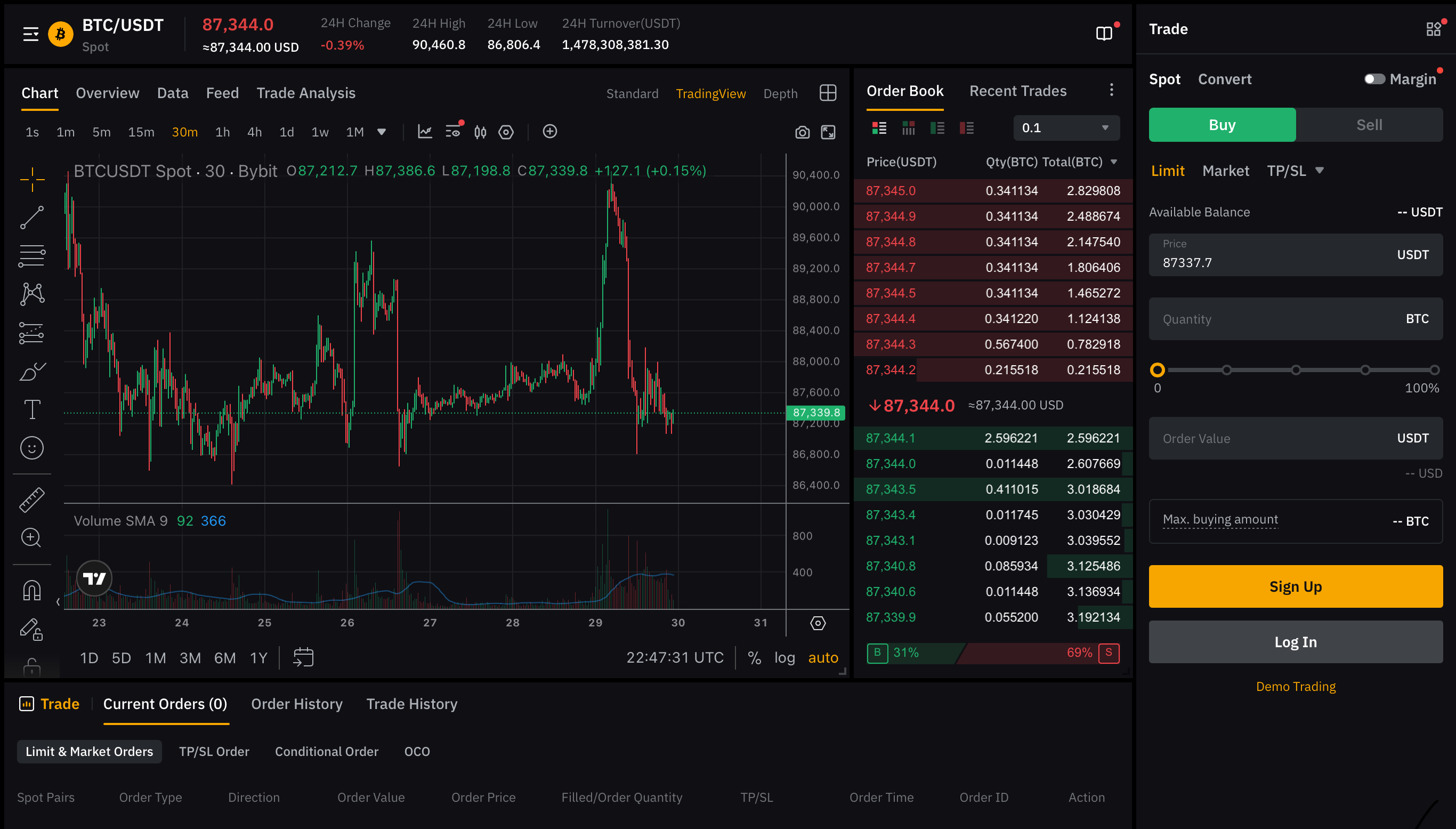Image resolution: width=1456 pixels, height=829 pixels.
Task: Open the chart indicators menu
Action: coord(425,132)
